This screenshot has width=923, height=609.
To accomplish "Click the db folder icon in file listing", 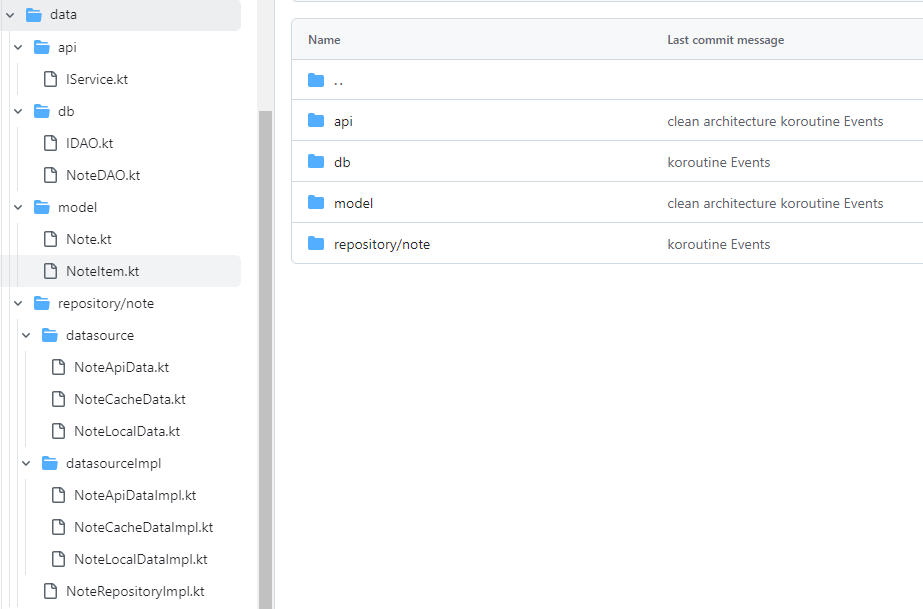I will pos(315,162).
